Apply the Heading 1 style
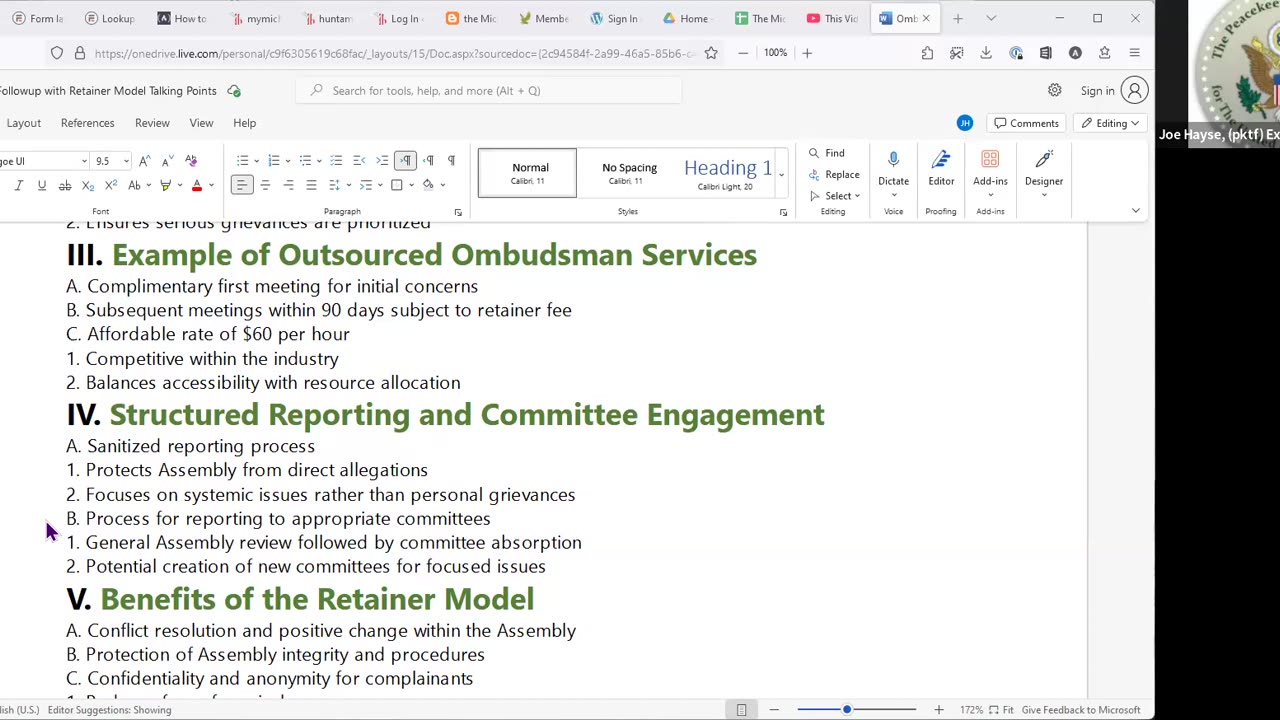The height and width of the screenshot is (720, 1280). tap(727, 173)
